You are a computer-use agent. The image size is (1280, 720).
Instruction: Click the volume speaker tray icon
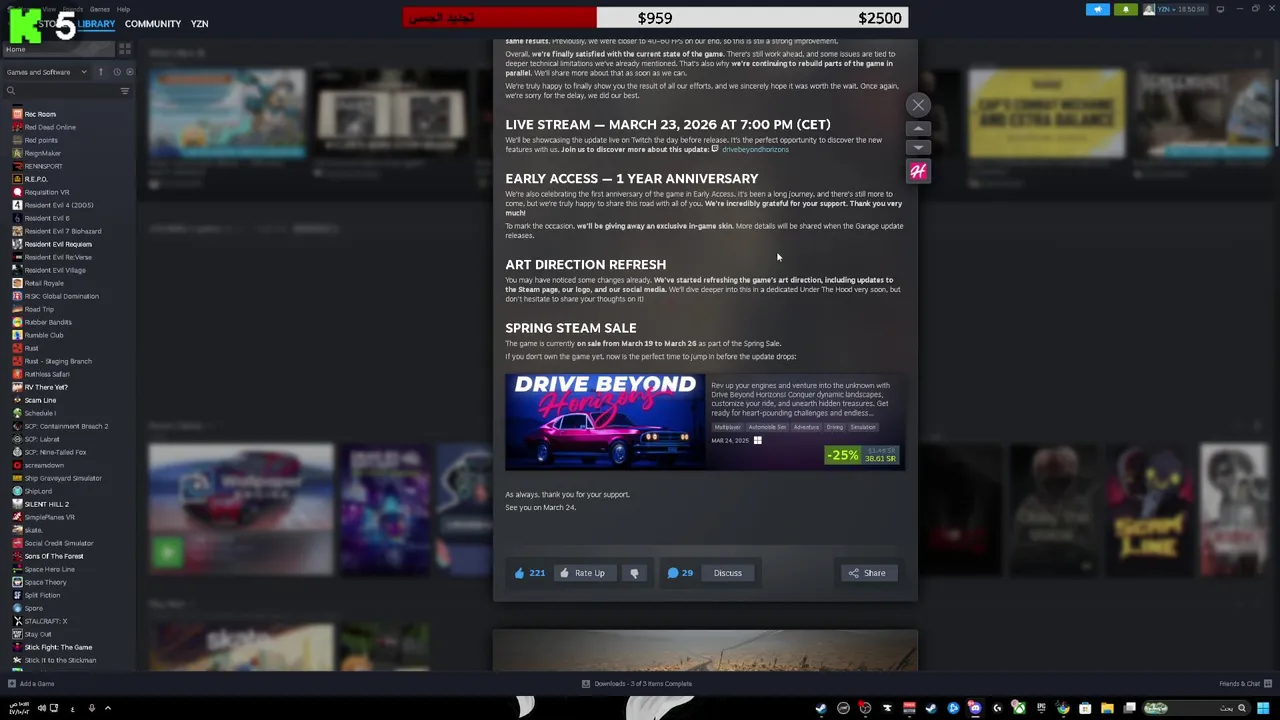41,708
